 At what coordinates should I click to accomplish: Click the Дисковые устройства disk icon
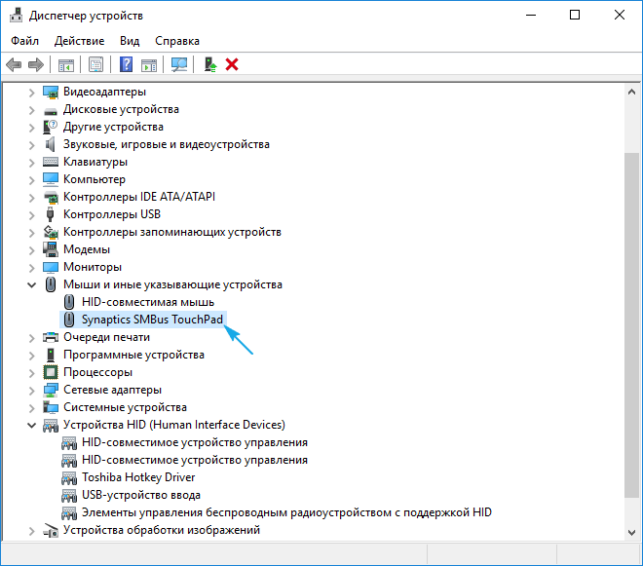tap(50, 110)
